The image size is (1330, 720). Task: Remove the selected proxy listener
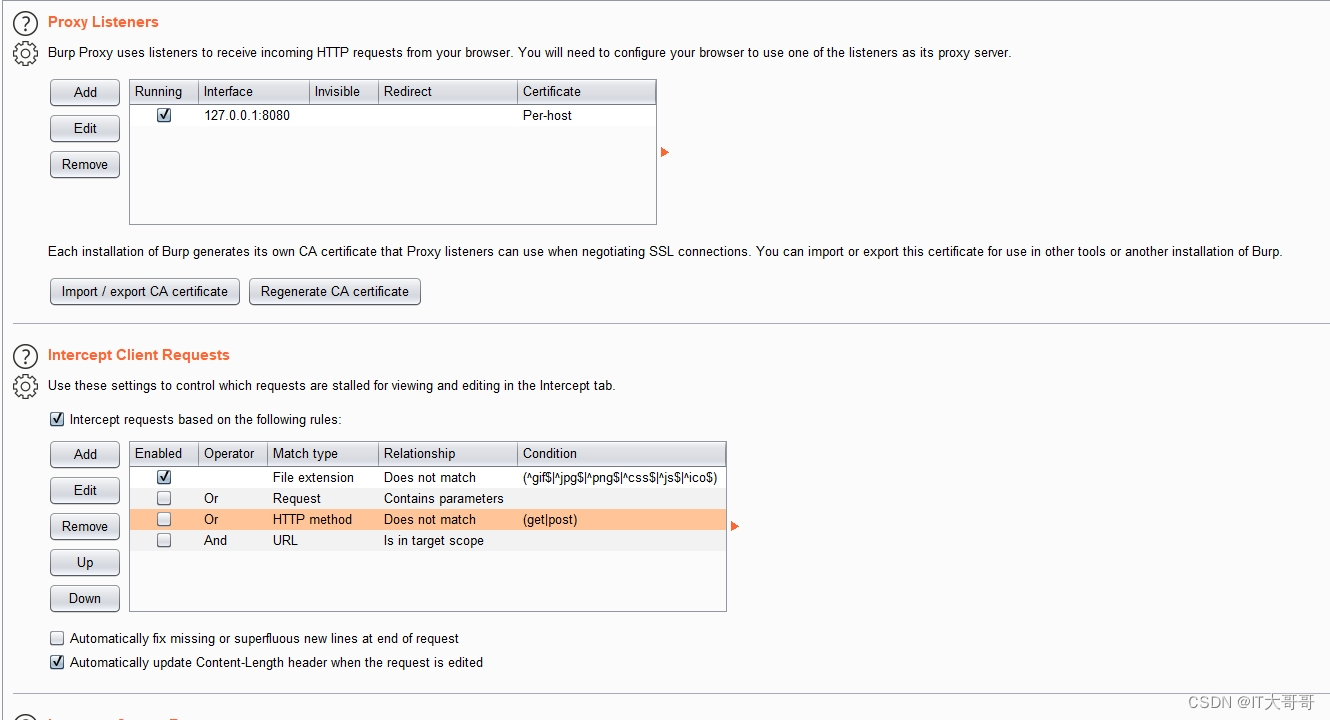85,164
